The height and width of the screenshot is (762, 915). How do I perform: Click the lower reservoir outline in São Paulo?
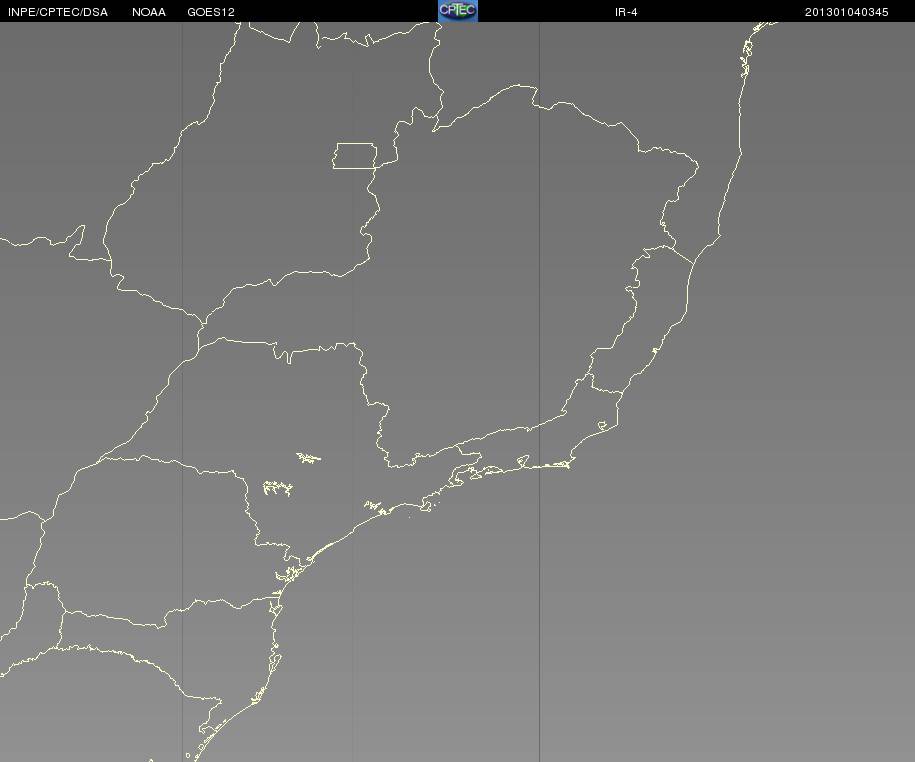pos(278,488)
